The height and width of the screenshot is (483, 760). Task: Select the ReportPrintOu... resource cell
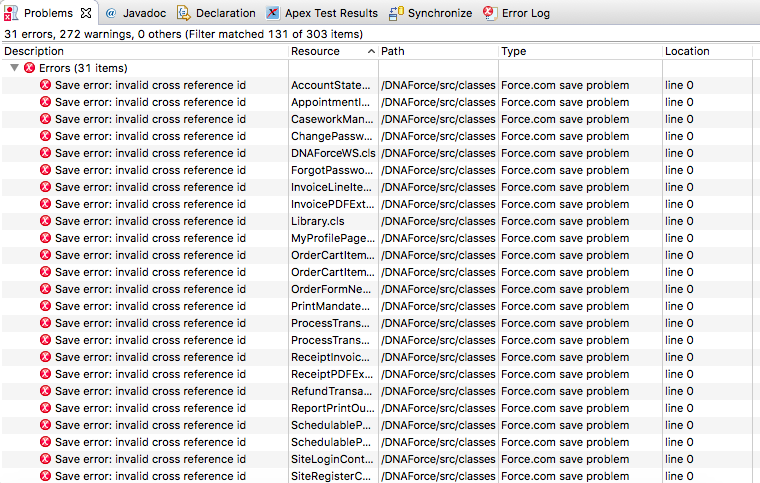tap(333, 408)
